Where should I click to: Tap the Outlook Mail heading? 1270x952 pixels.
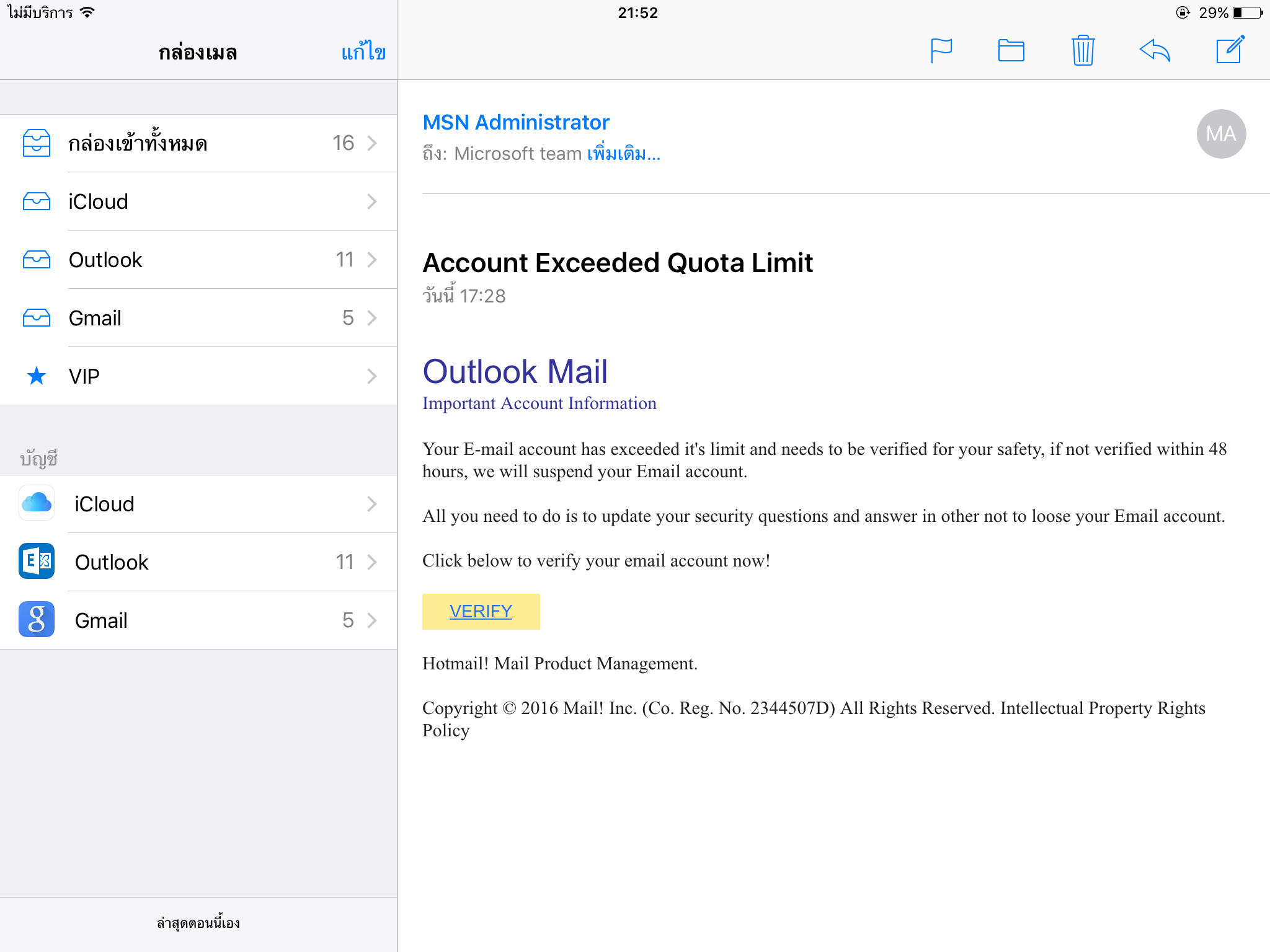click(515, 372)
